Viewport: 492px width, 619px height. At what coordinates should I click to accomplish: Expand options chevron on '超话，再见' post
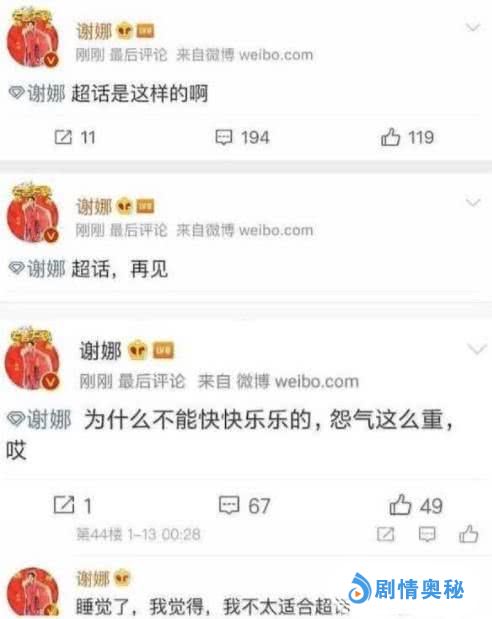click(x=473, y=203)
